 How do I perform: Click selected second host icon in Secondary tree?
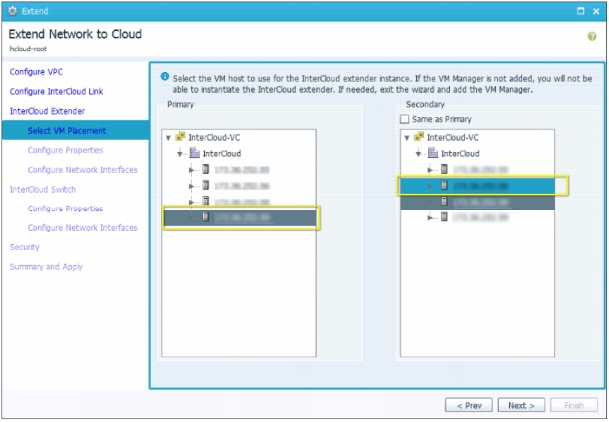(444, 185)
